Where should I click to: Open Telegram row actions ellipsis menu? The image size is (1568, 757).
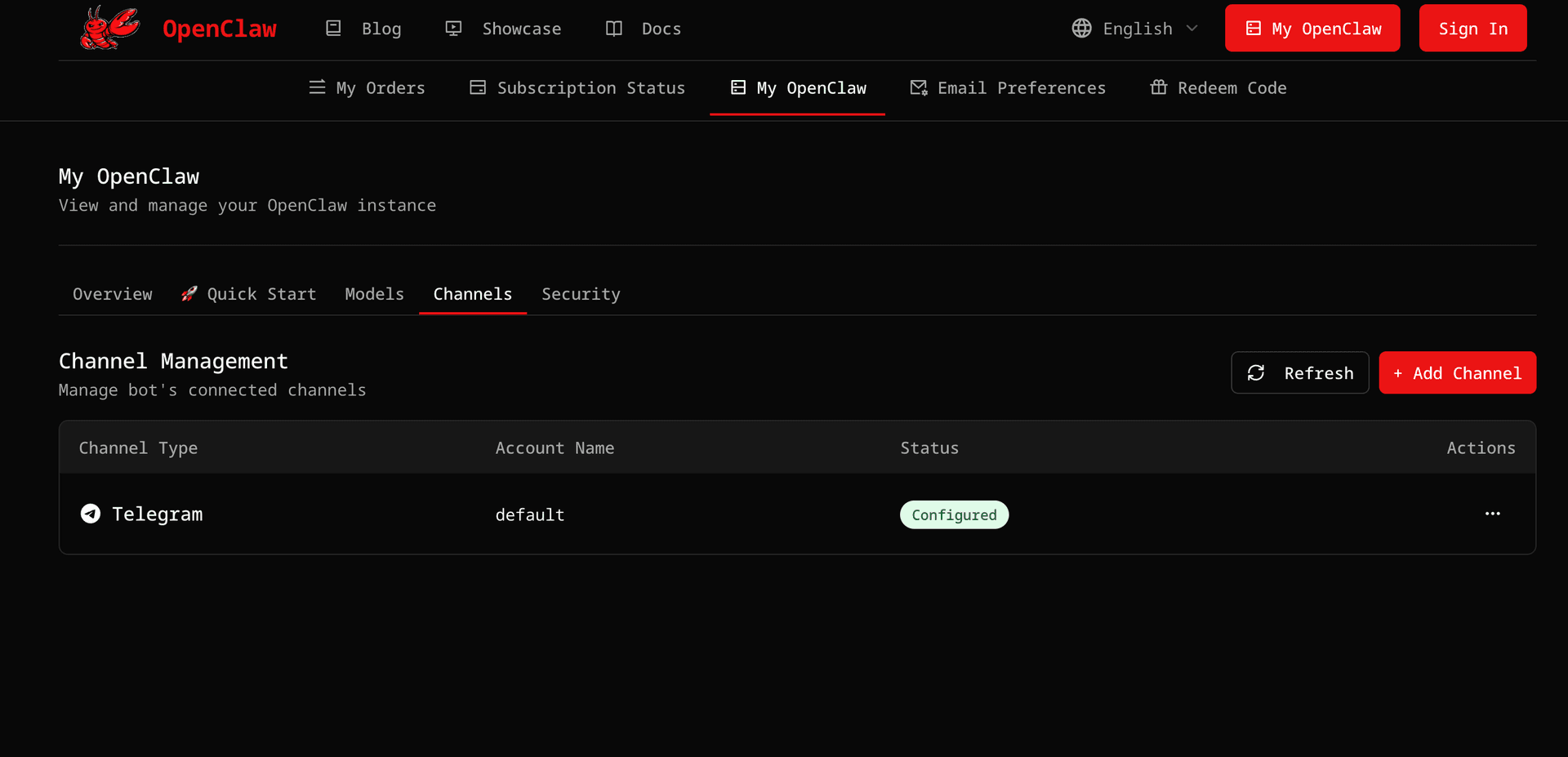[1492, 514]
